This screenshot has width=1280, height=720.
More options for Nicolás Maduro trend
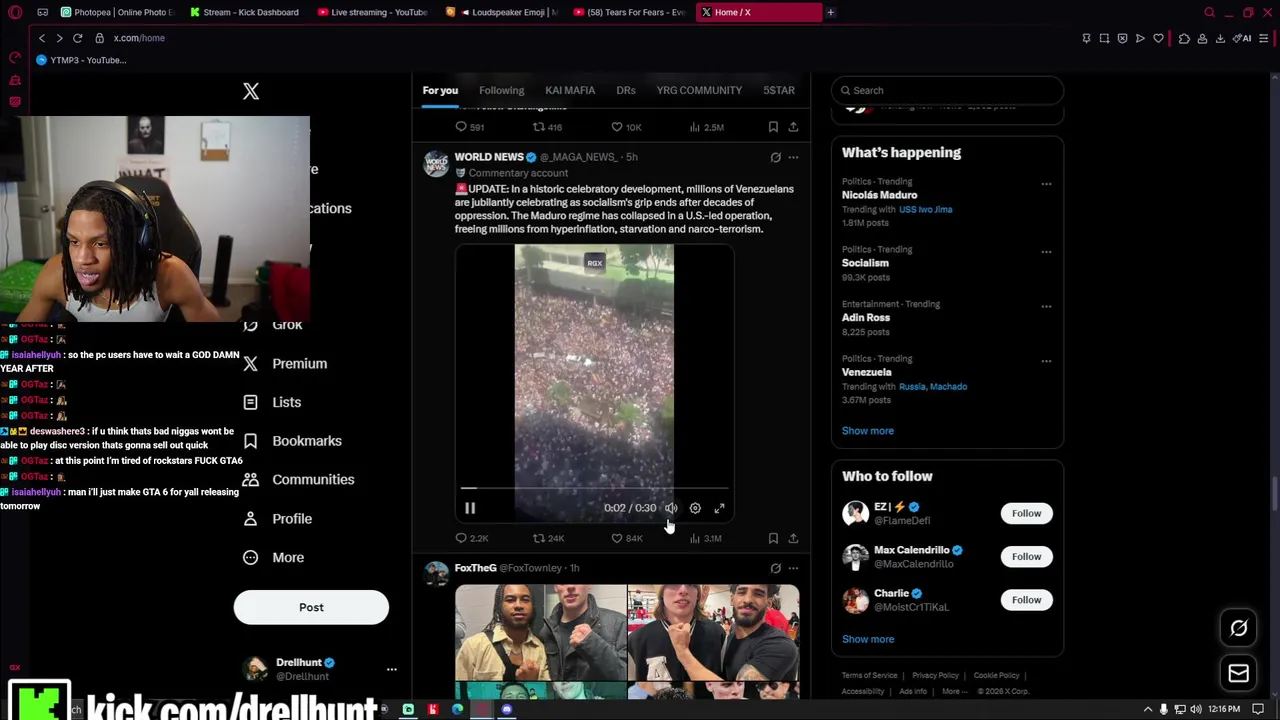point(1046,184)
